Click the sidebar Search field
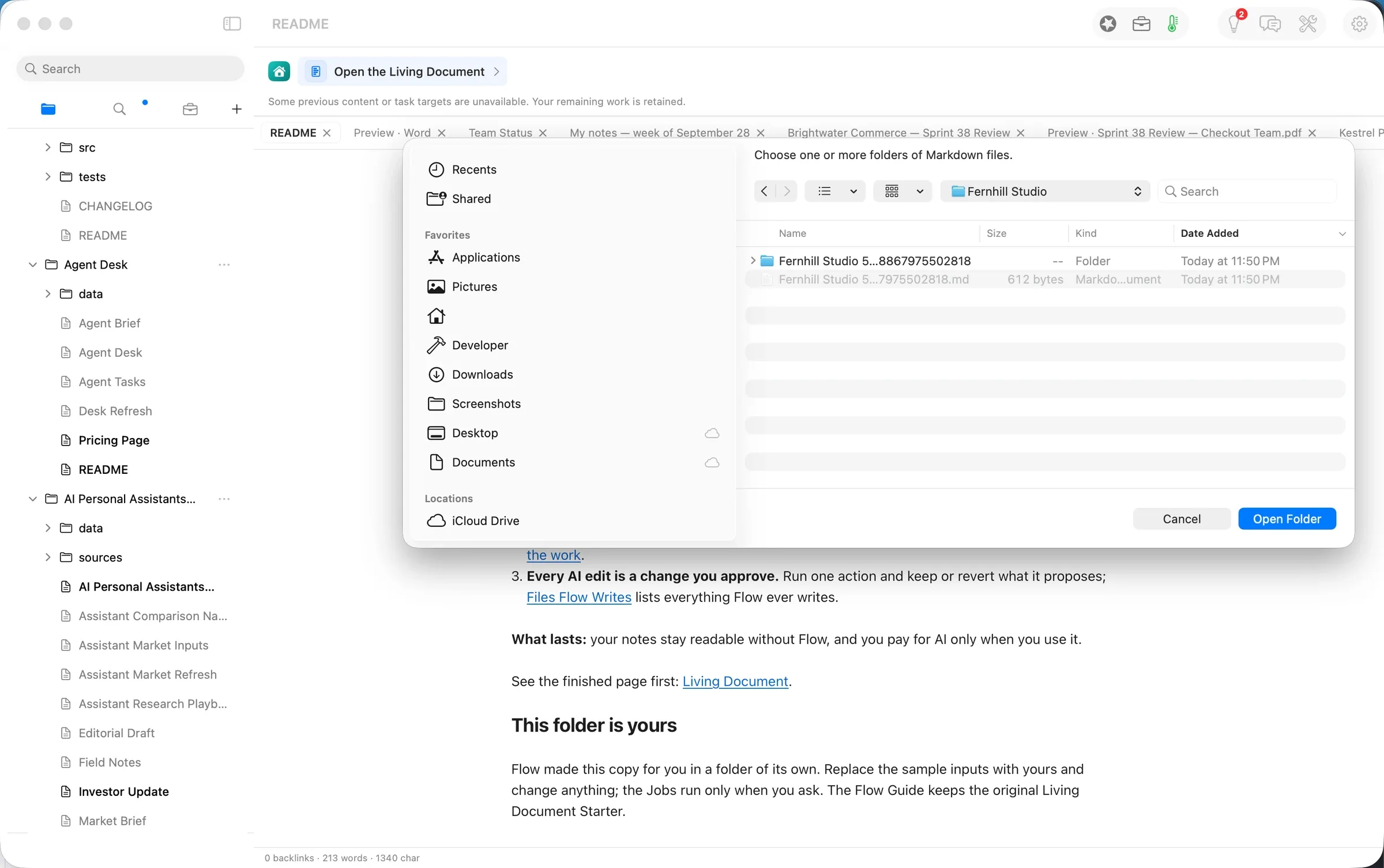Screen dimensions: 1384x868 (x=131, y=69)
